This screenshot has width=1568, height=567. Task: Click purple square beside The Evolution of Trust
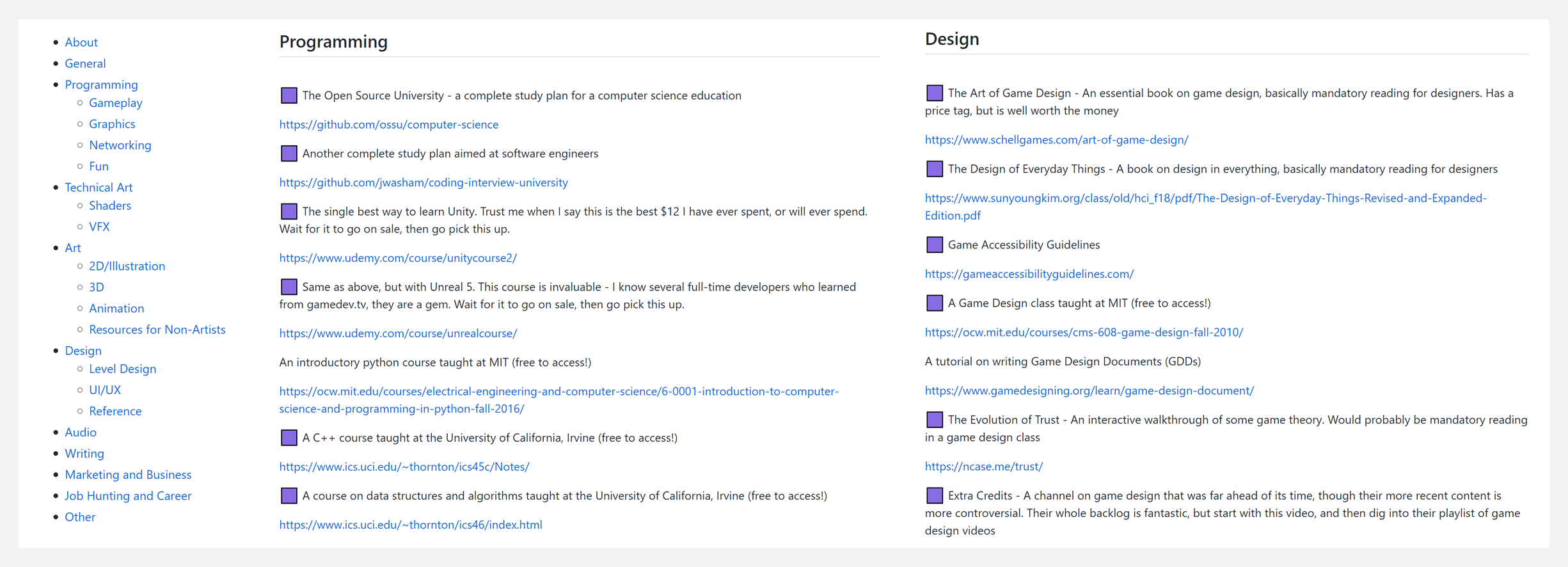coord(935,420)
